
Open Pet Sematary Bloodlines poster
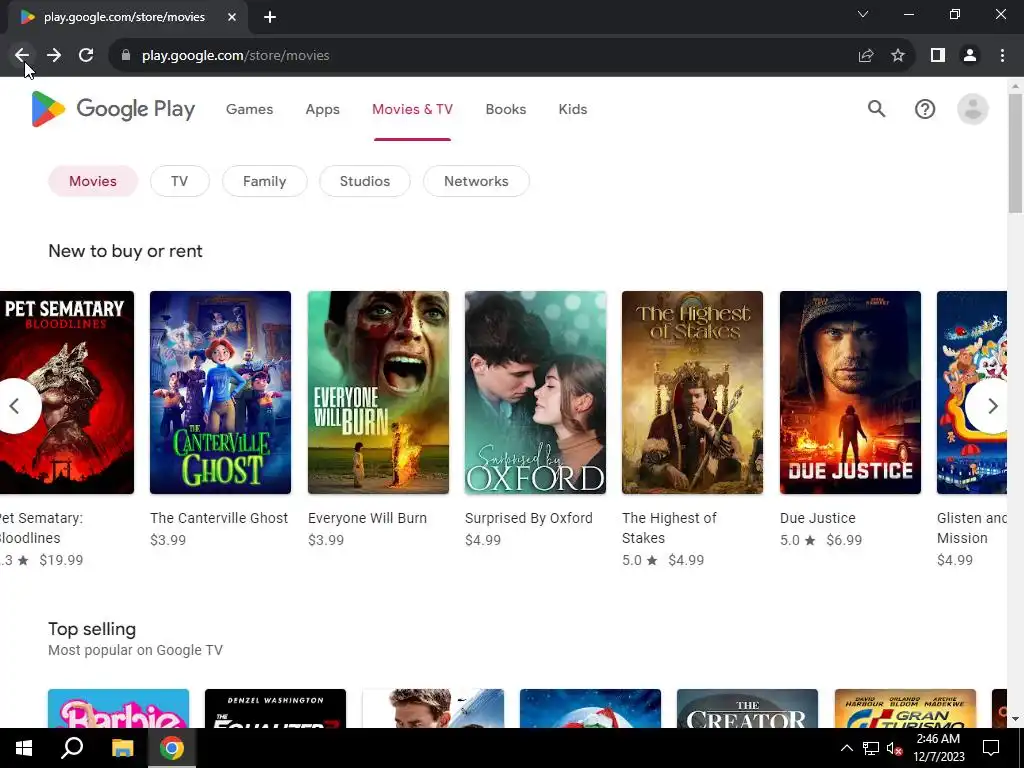pyautogui.click(x=67, y=392)
